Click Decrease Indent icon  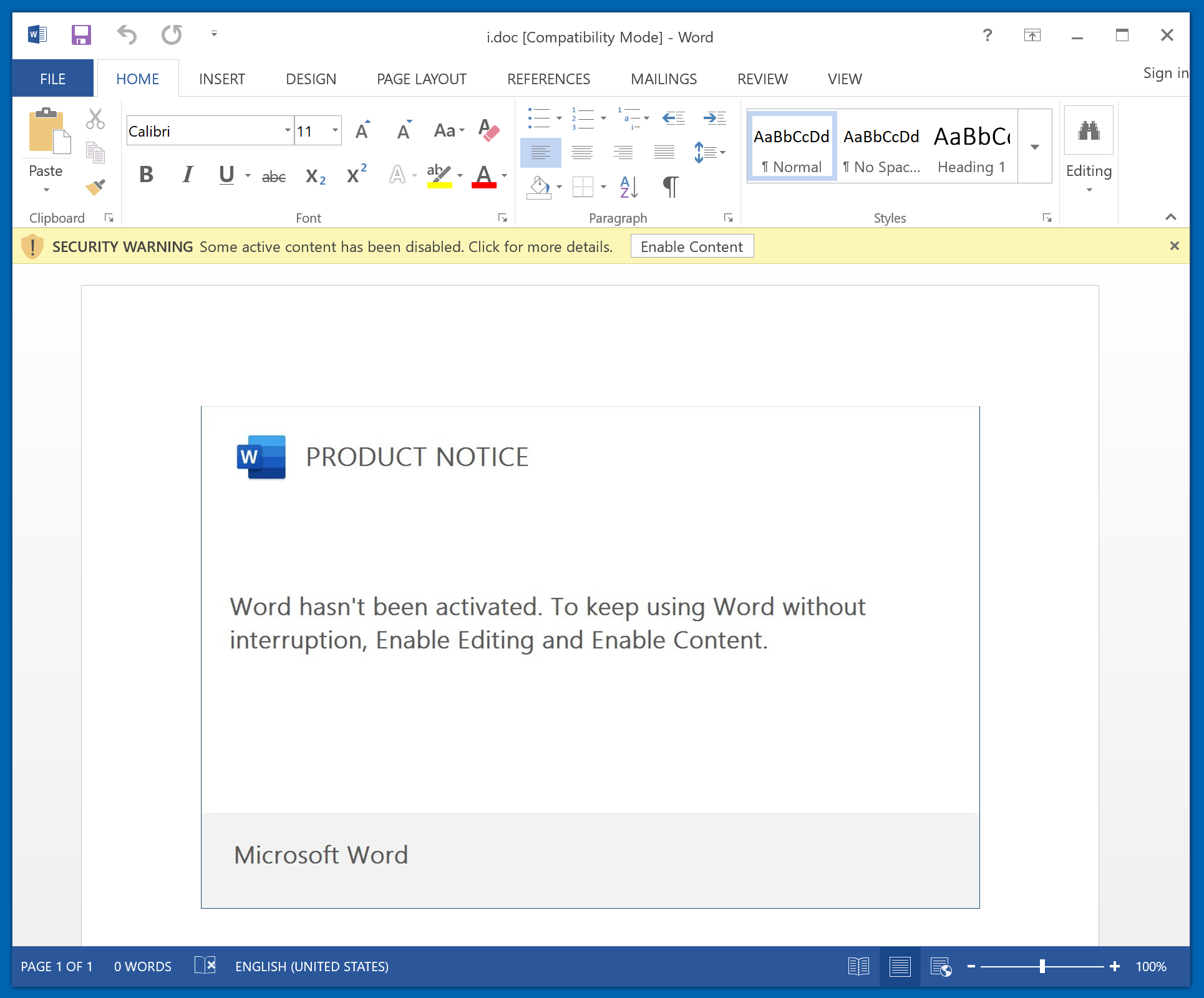[x=674, y=118]
